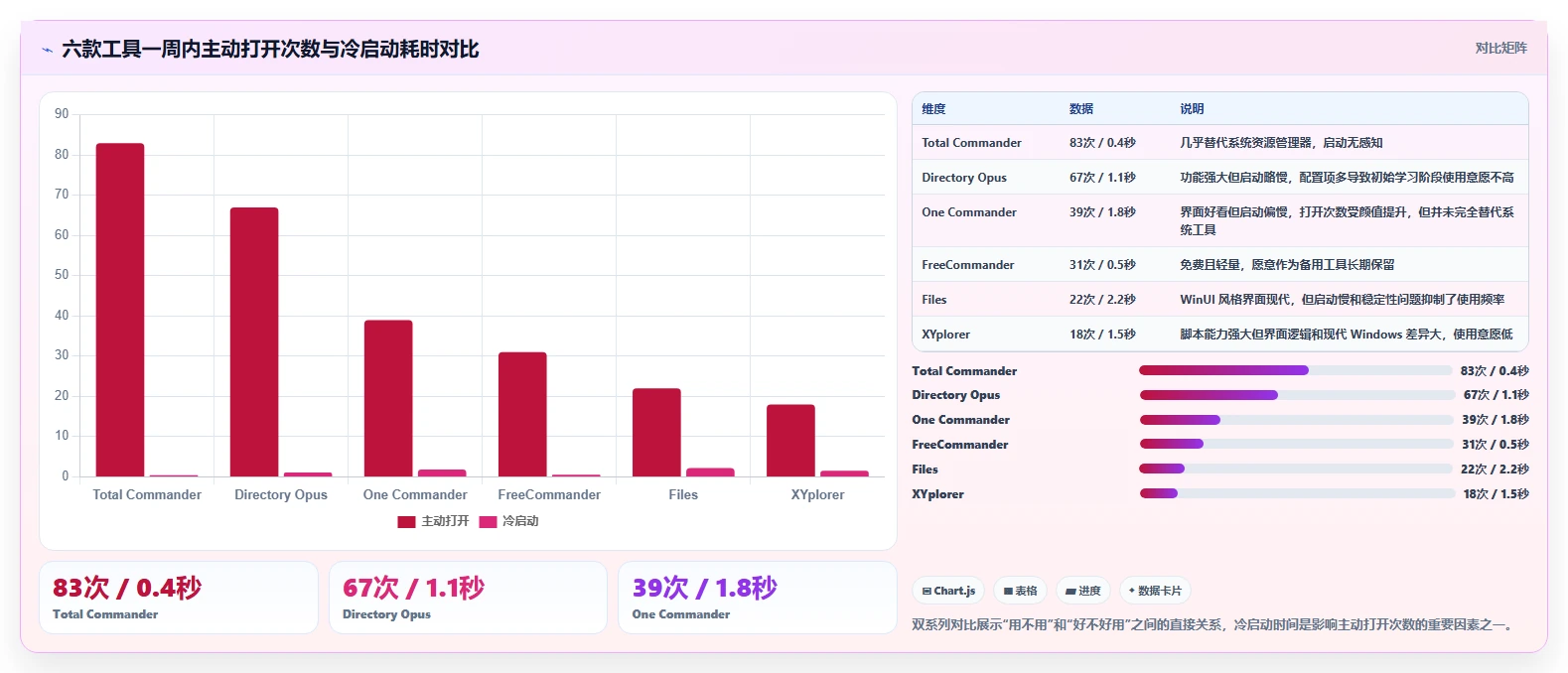The width and height of the screenshot is (1568, 673).
Task: Open the 67次 / 1.1秒 Directory Opus card
Action: [468, 598]
